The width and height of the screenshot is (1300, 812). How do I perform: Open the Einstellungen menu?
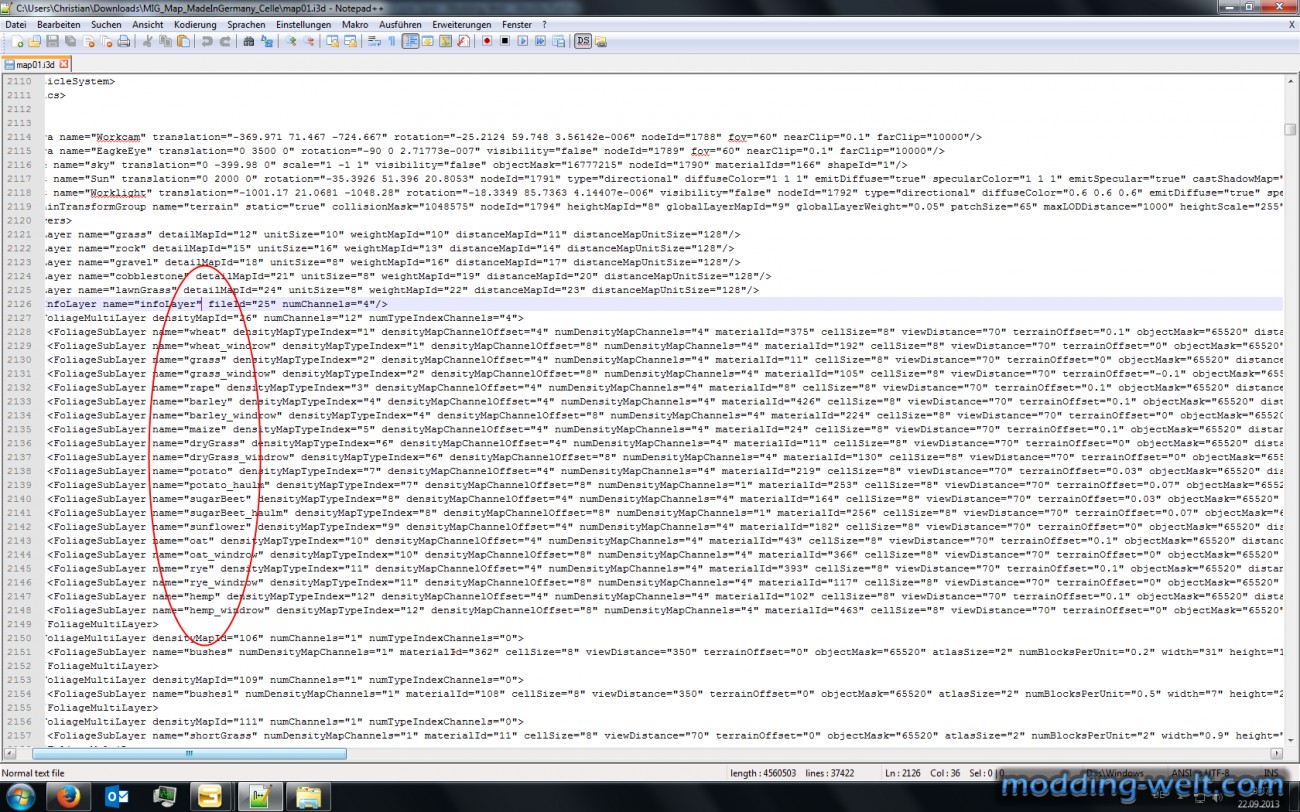click(304, 24)
